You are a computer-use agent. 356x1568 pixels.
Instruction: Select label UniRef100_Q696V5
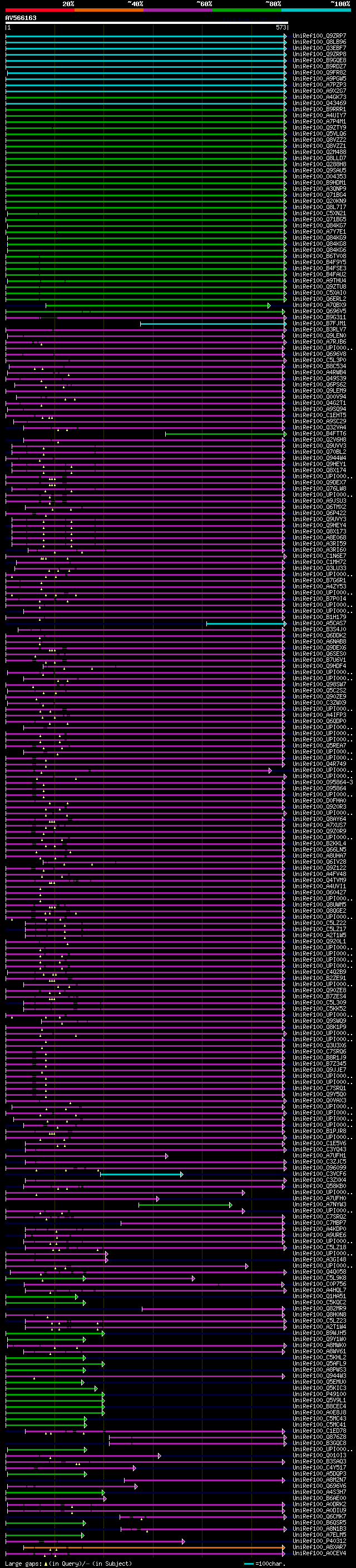click(319, 311)
